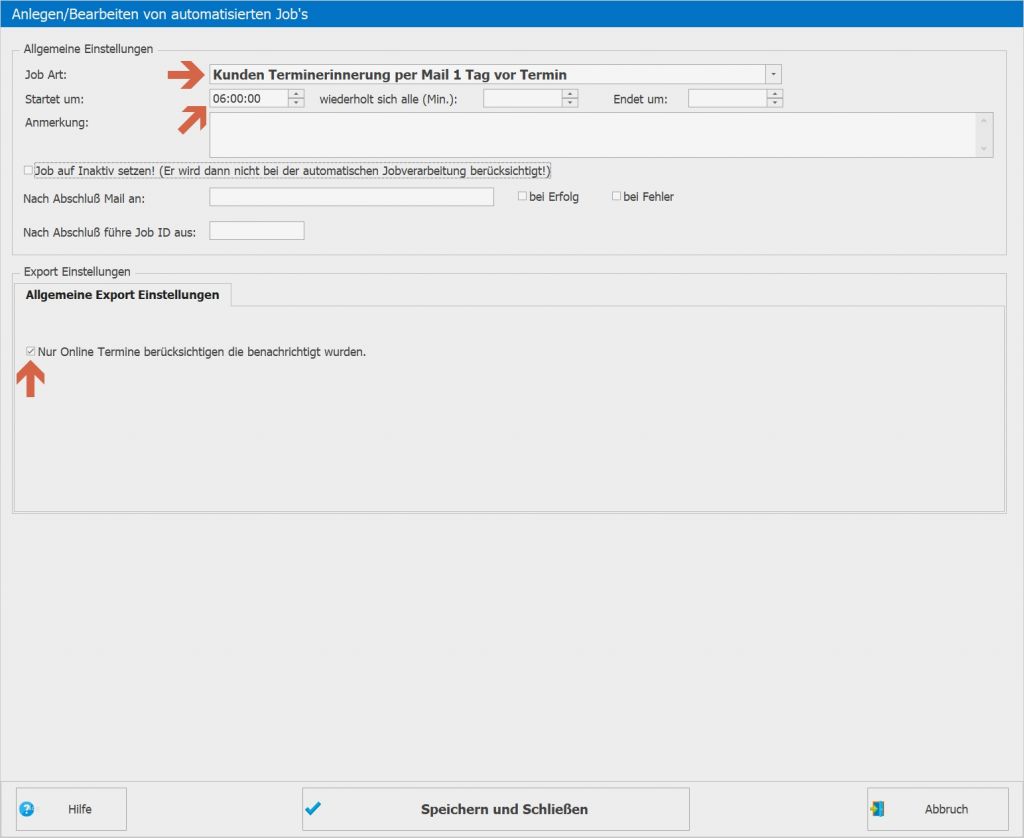This screenshot has width=1024, height=838.
Task: Click the Abbruch button
Action: click(x=938, y=809)
